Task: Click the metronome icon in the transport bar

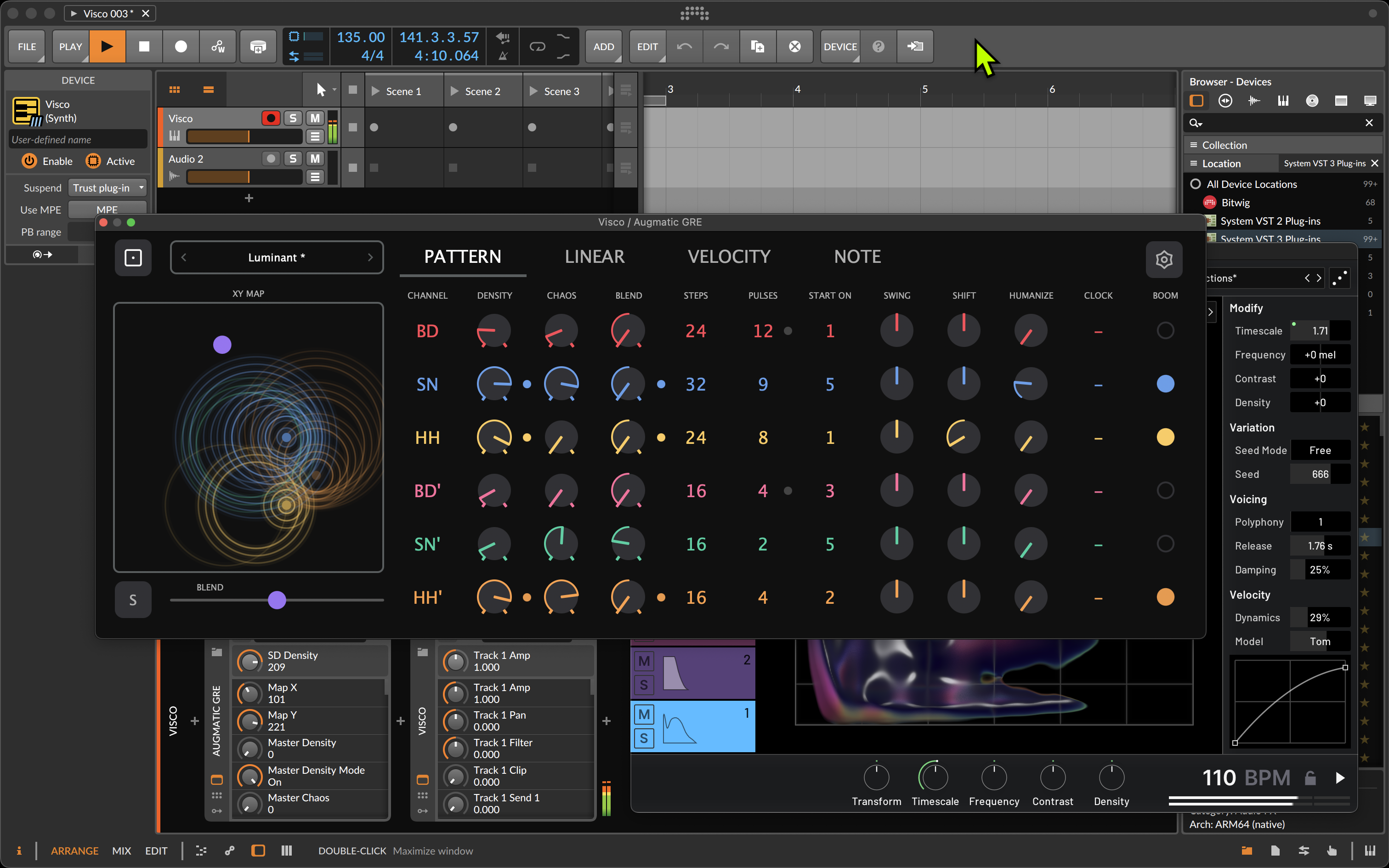Action: point(503,55)
